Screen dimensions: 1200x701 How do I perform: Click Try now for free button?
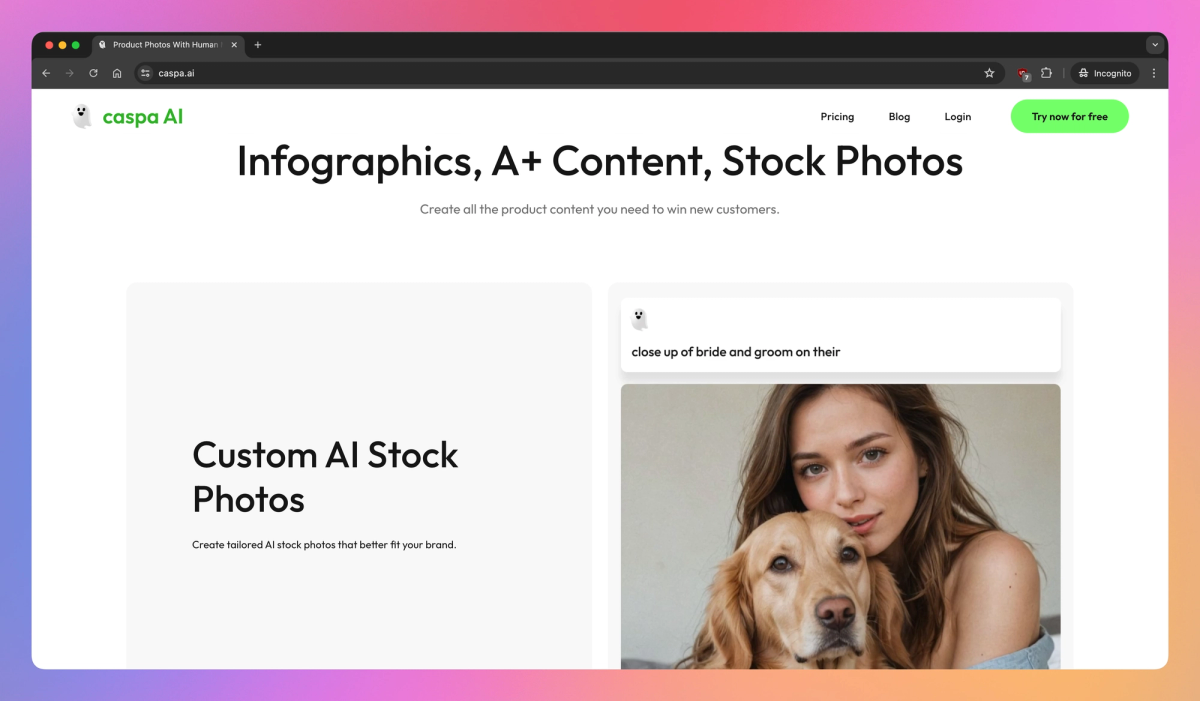pos(1069,117)
